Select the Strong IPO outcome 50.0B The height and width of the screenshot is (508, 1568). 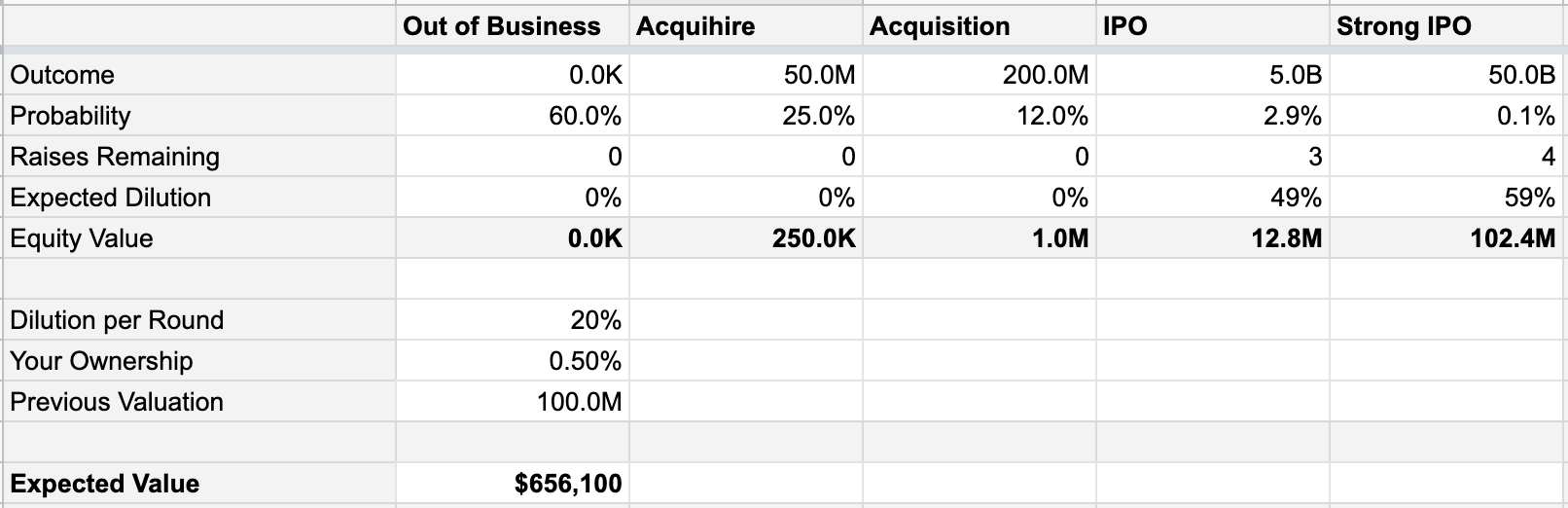pyautogui.click(x=1446, y=74)
